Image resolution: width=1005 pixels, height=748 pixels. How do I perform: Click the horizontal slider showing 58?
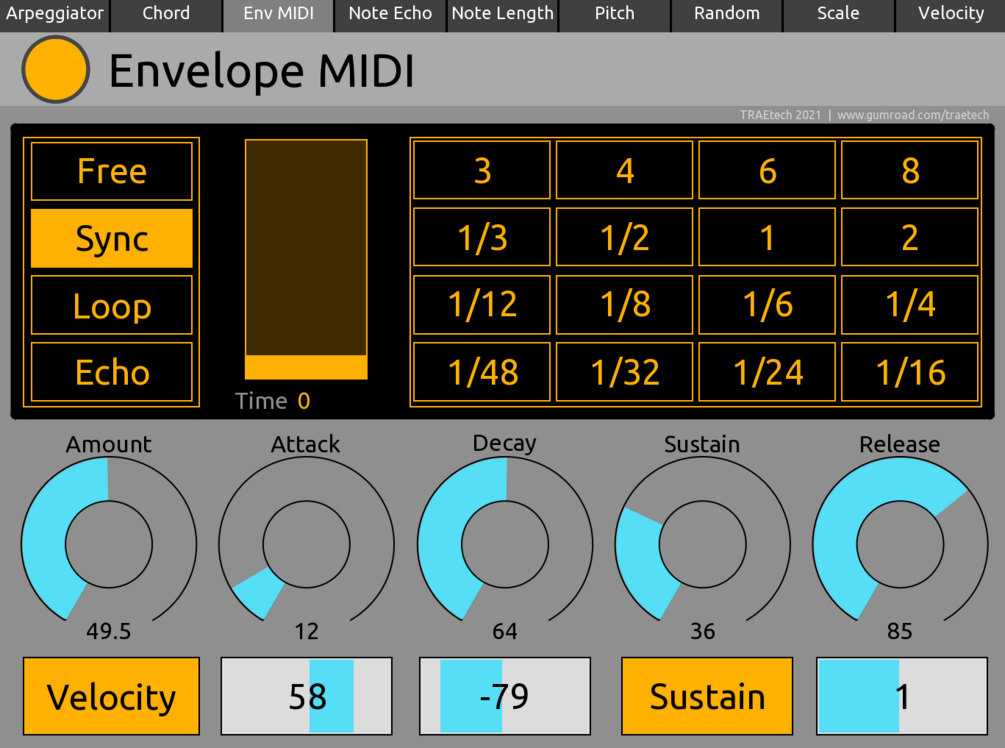coord(306,696)
